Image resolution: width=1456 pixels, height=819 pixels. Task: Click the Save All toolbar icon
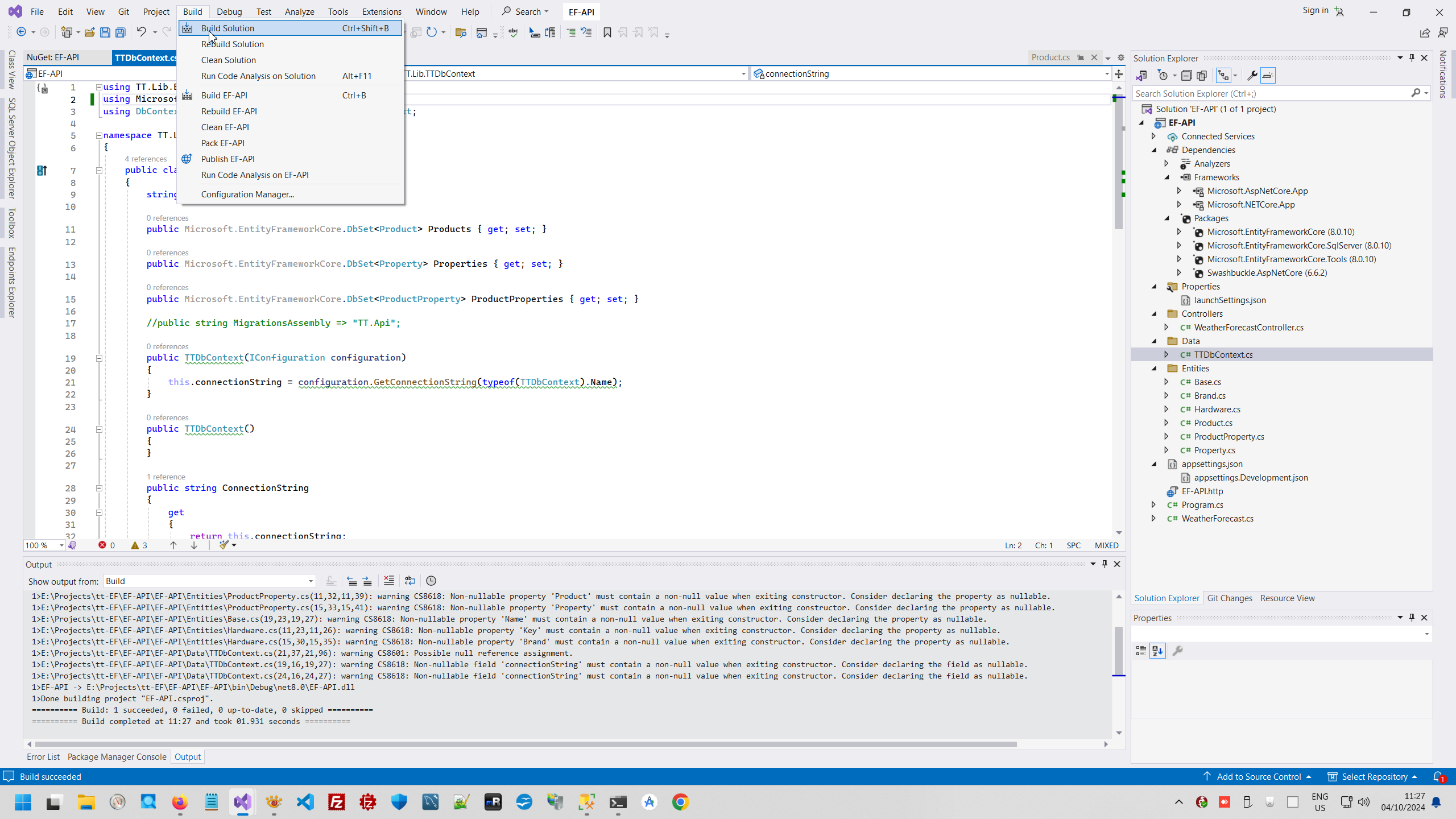[121, 32]
